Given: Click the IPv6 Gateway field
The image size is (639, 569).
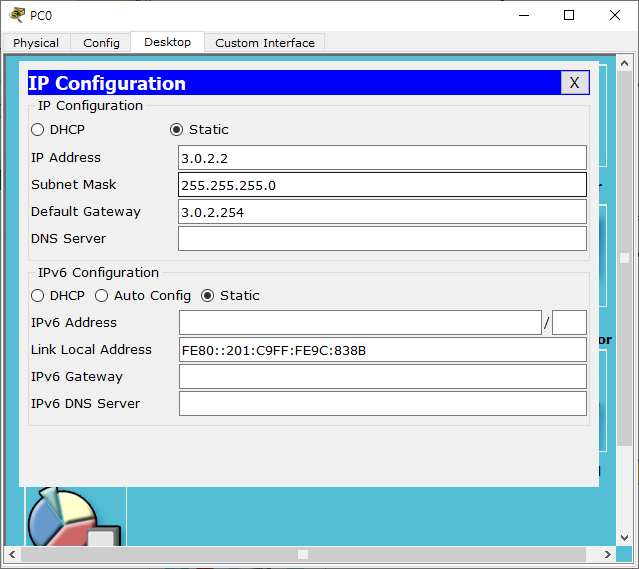Looking at the screenshot, I should (383, 377).
